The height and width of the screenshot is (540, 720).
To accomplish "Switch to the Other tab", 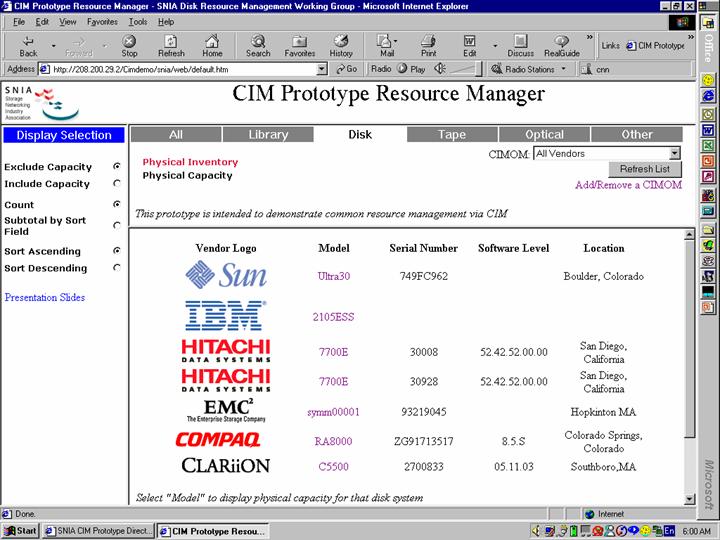I will 637,135.
